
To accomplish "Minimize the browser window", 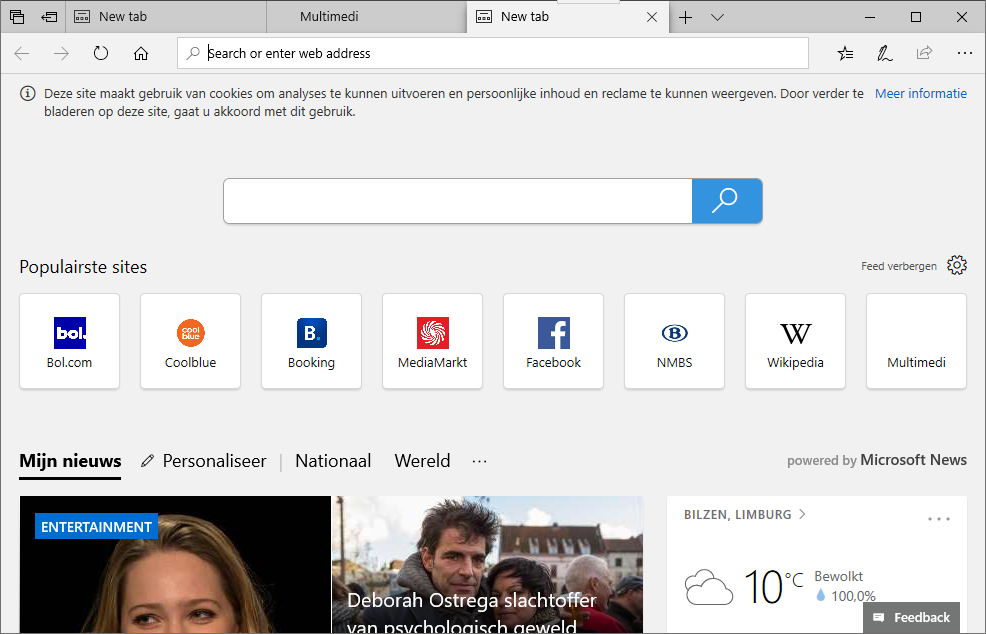I will pos(870,17).
